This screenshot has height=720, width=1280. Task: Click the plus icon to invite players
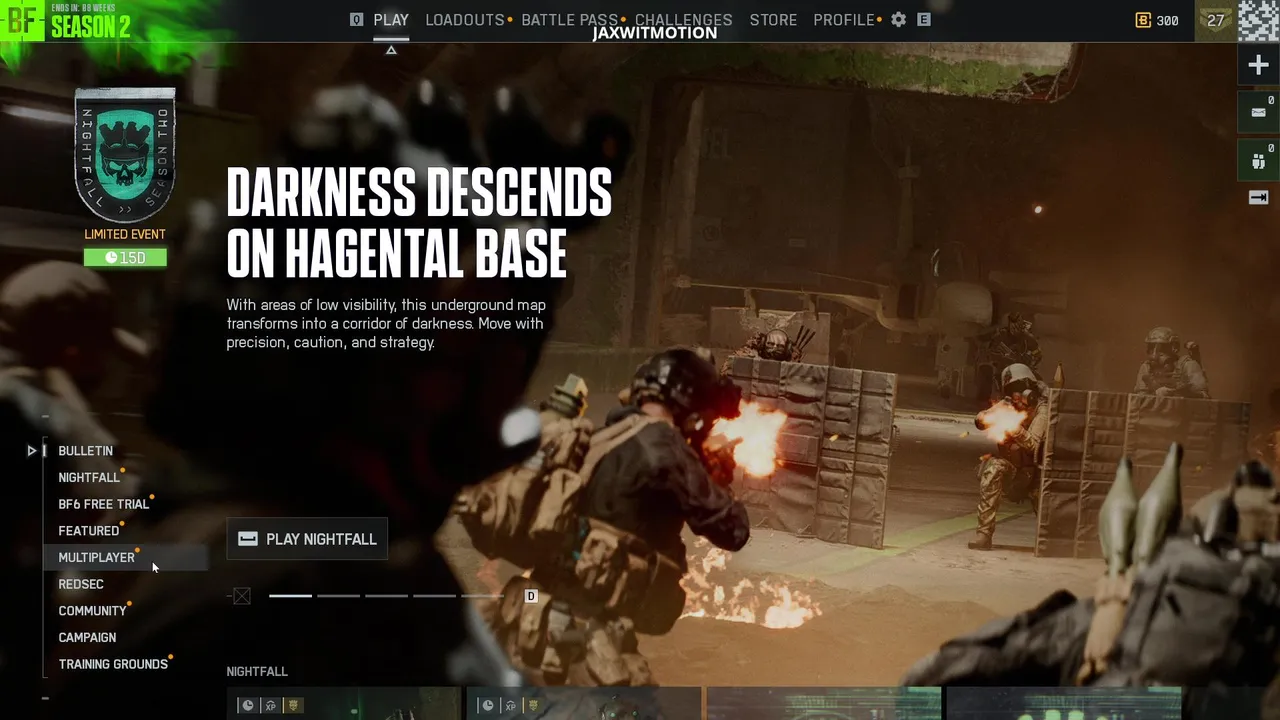1258,66
